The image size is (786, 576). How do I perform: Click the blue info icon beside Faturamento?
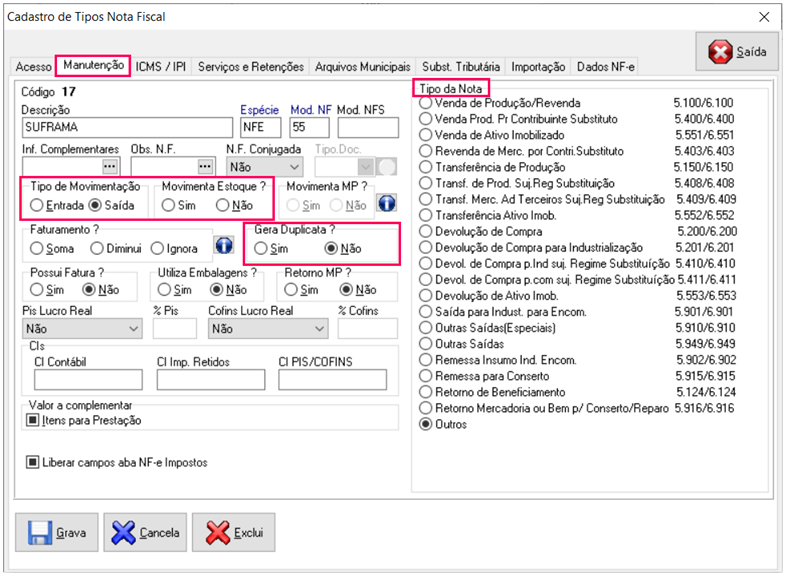point(225,247)
